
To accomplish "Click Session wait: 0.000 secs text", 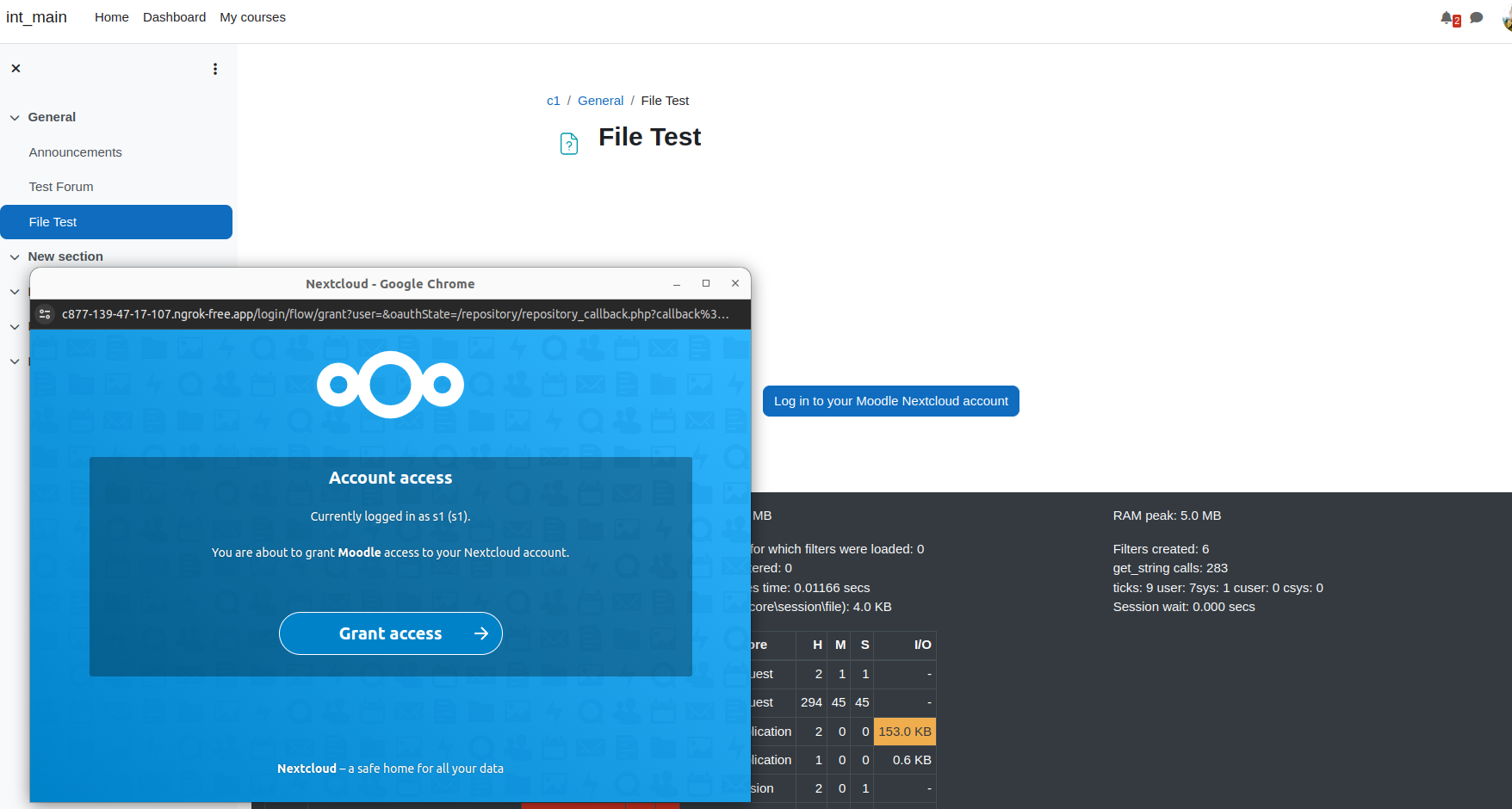I will coord(1184,607).
